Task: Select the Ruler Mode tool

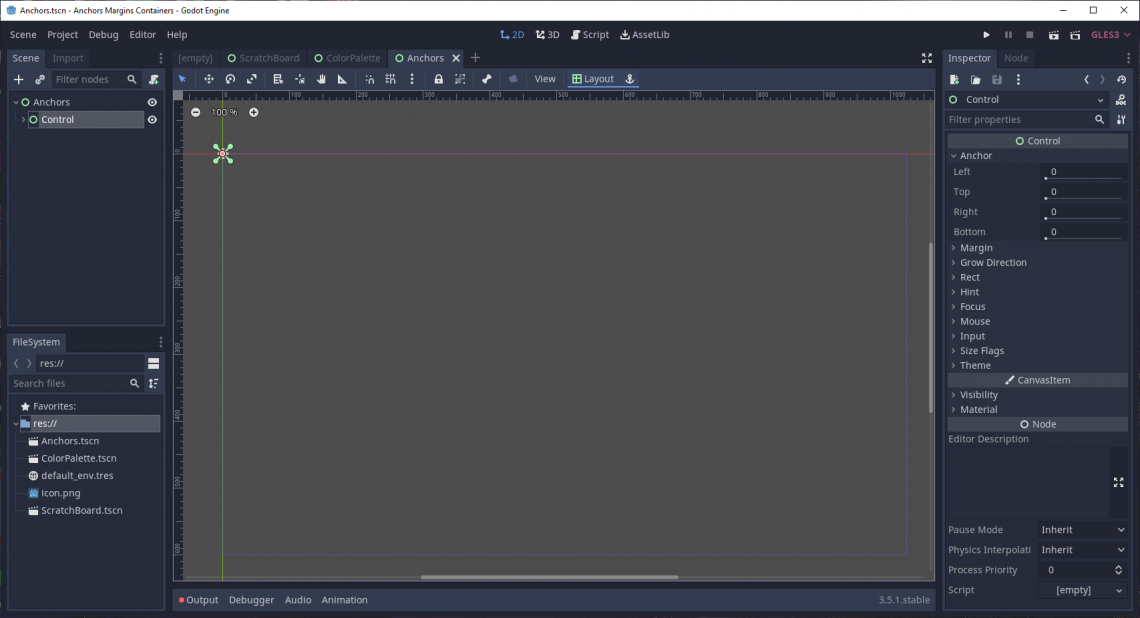Action: click(342, 79)
